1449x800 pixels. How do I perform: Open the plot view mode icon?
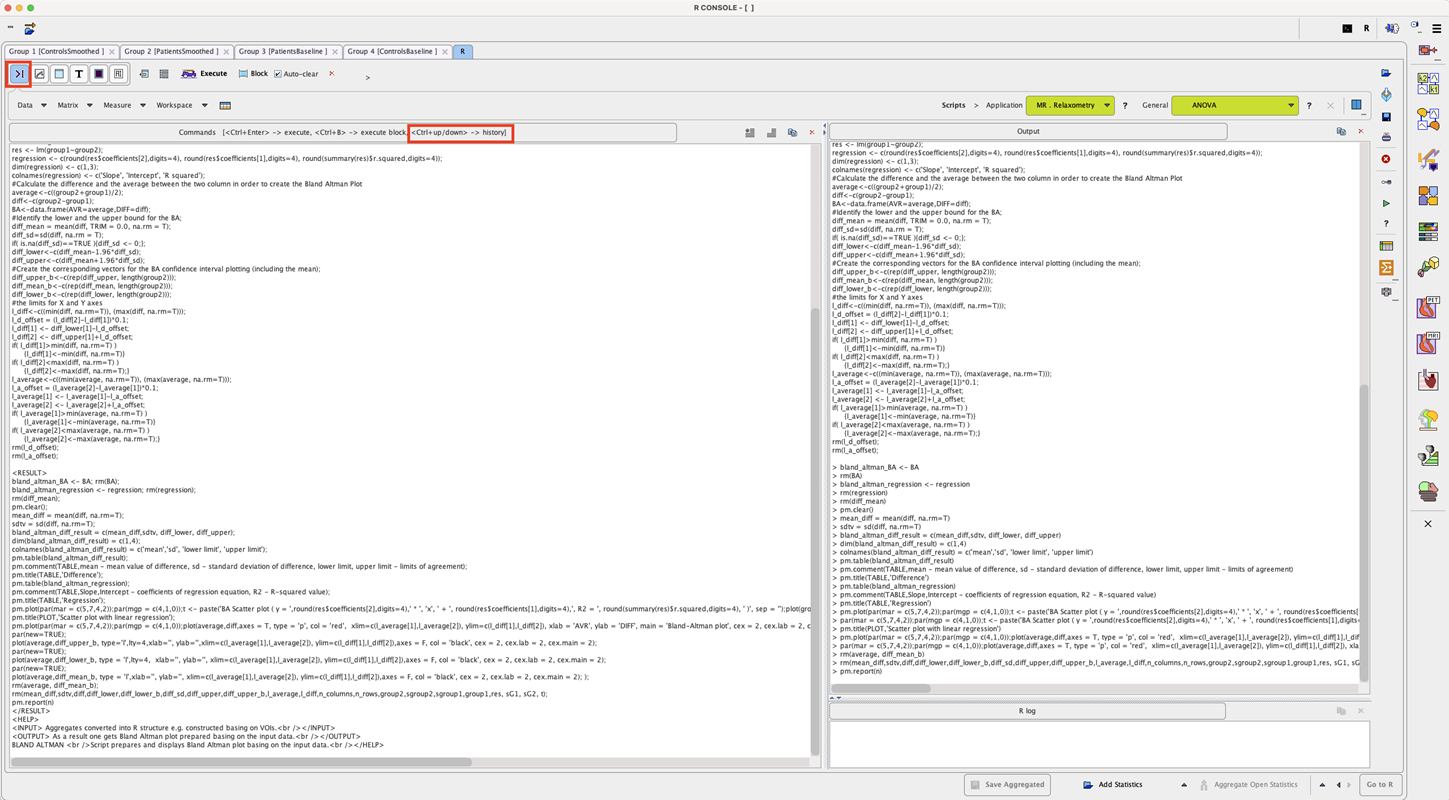click(40, 74)
